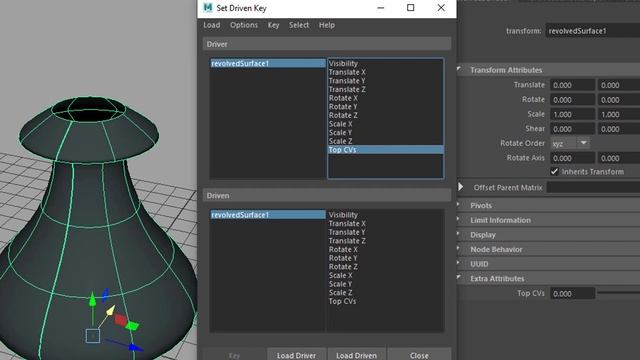Click the first Rotate Axis value field
640x360 pixels.
(572, 158)
